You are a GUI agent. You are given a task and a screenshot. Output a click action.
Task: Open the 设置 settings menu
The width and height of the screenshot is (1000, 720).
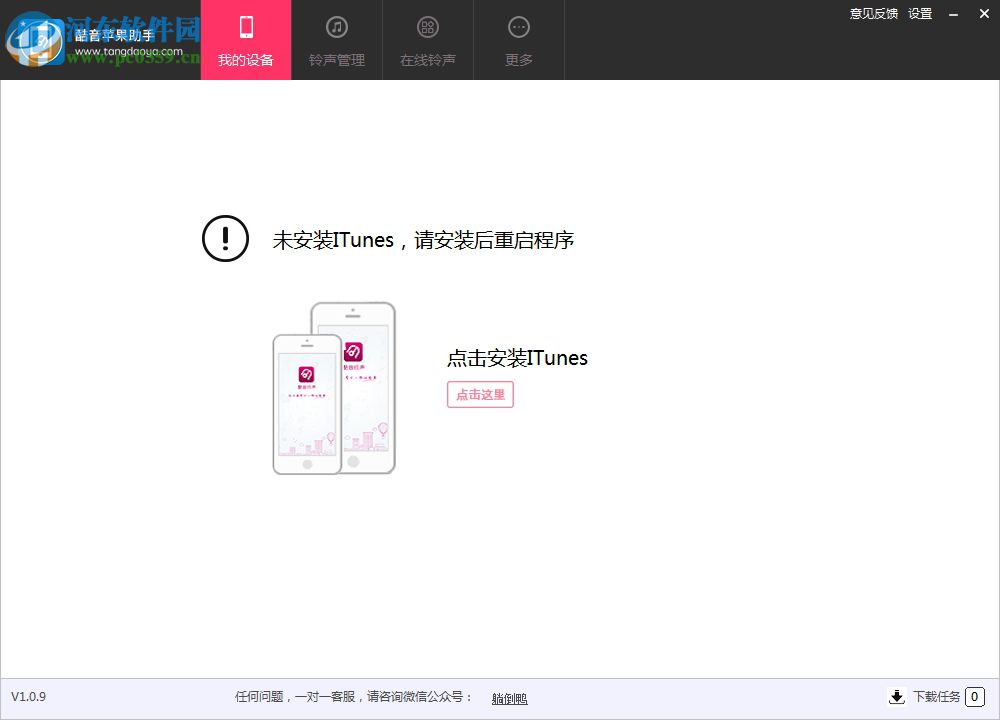[919, 14]
